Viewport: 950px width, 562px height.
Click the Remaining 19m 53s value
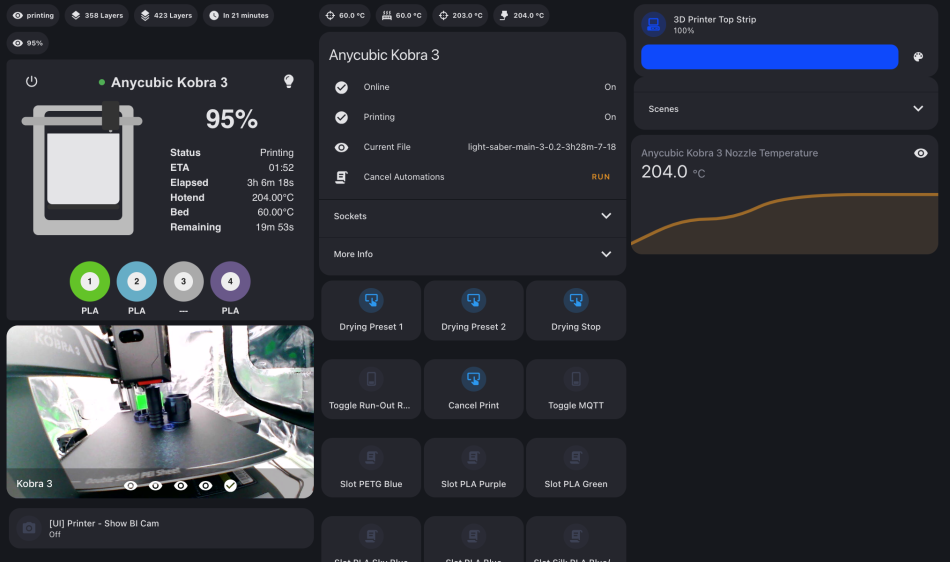click(x=274, y=227)
